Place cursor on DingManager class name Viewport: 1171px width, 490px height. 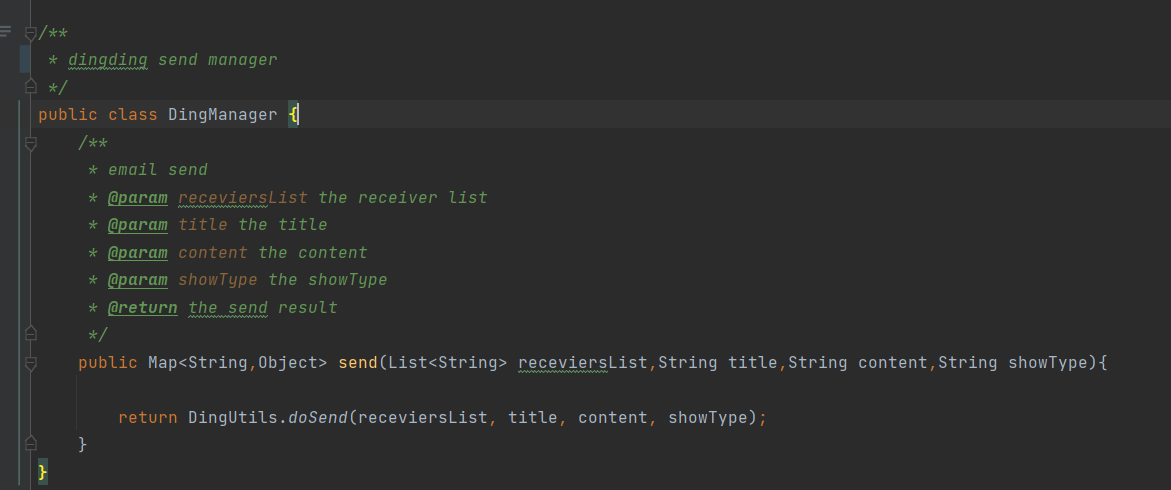click(x=222, y=115)
